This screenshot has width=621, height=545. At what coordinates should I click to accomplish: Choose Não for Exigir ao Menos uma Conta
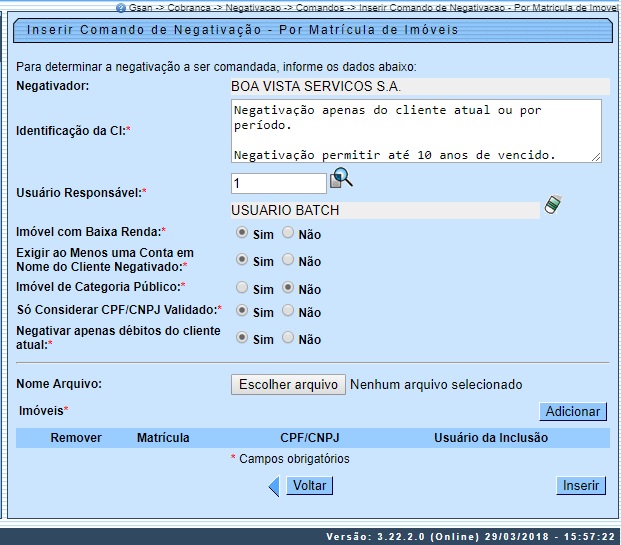[x=288, y=260]
